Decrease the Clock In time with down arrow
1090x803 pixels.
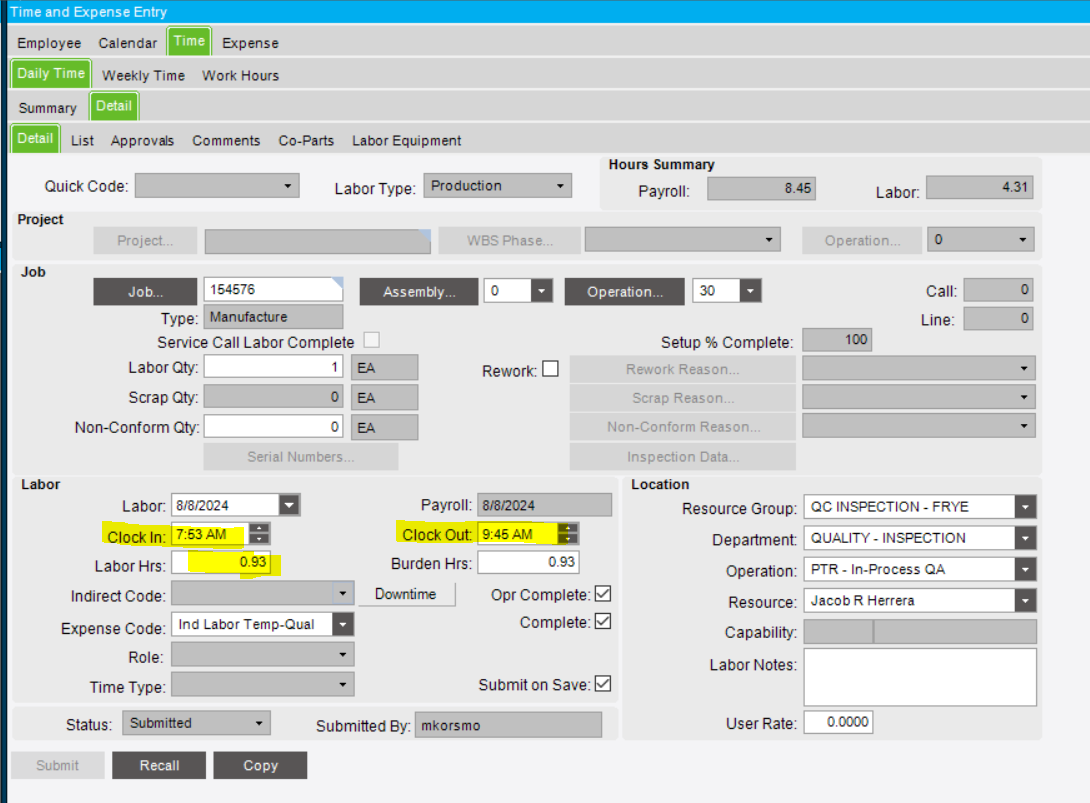(259, 540)
